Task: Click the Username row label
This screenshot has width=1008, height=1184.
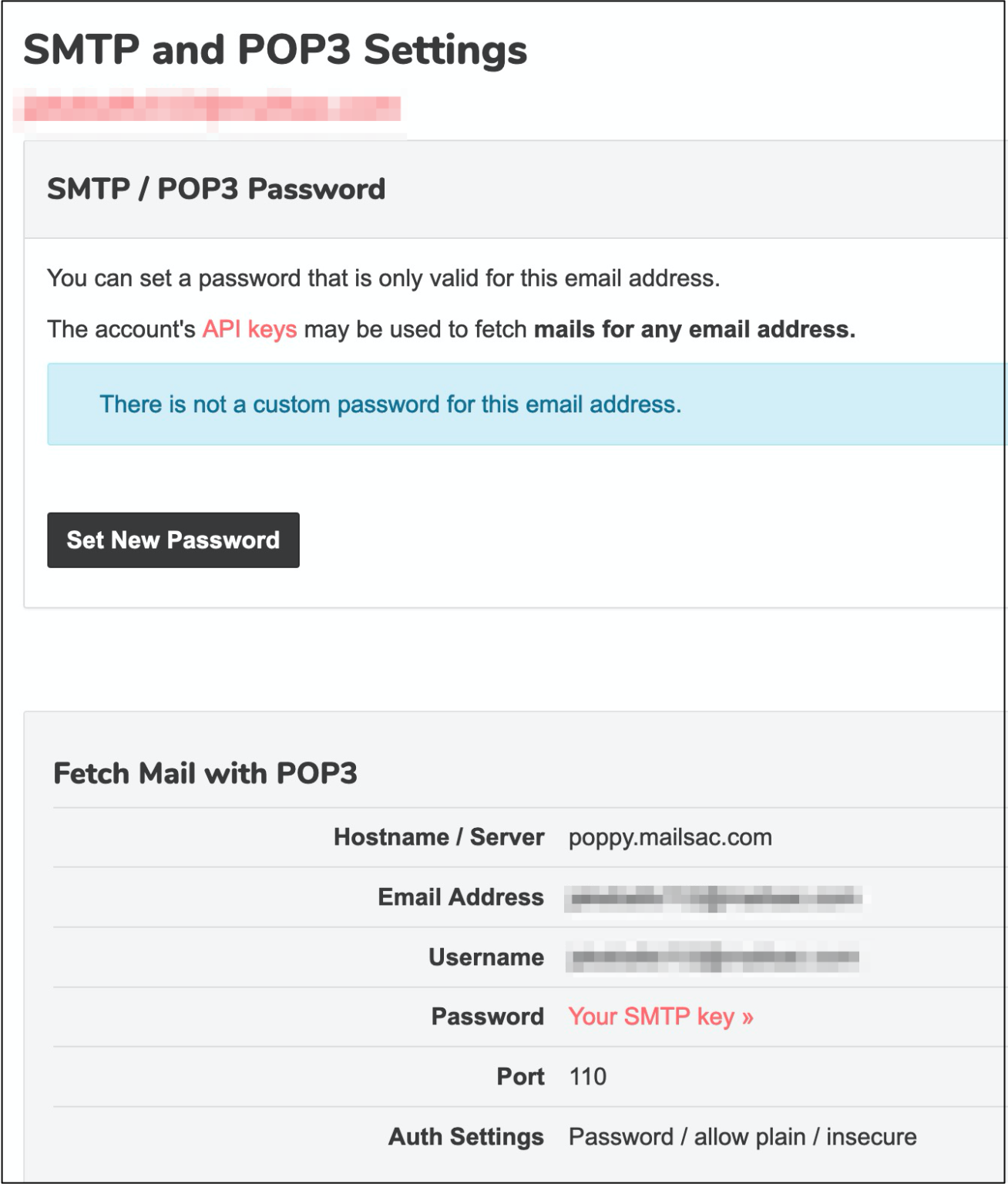Action: (486, 957)
